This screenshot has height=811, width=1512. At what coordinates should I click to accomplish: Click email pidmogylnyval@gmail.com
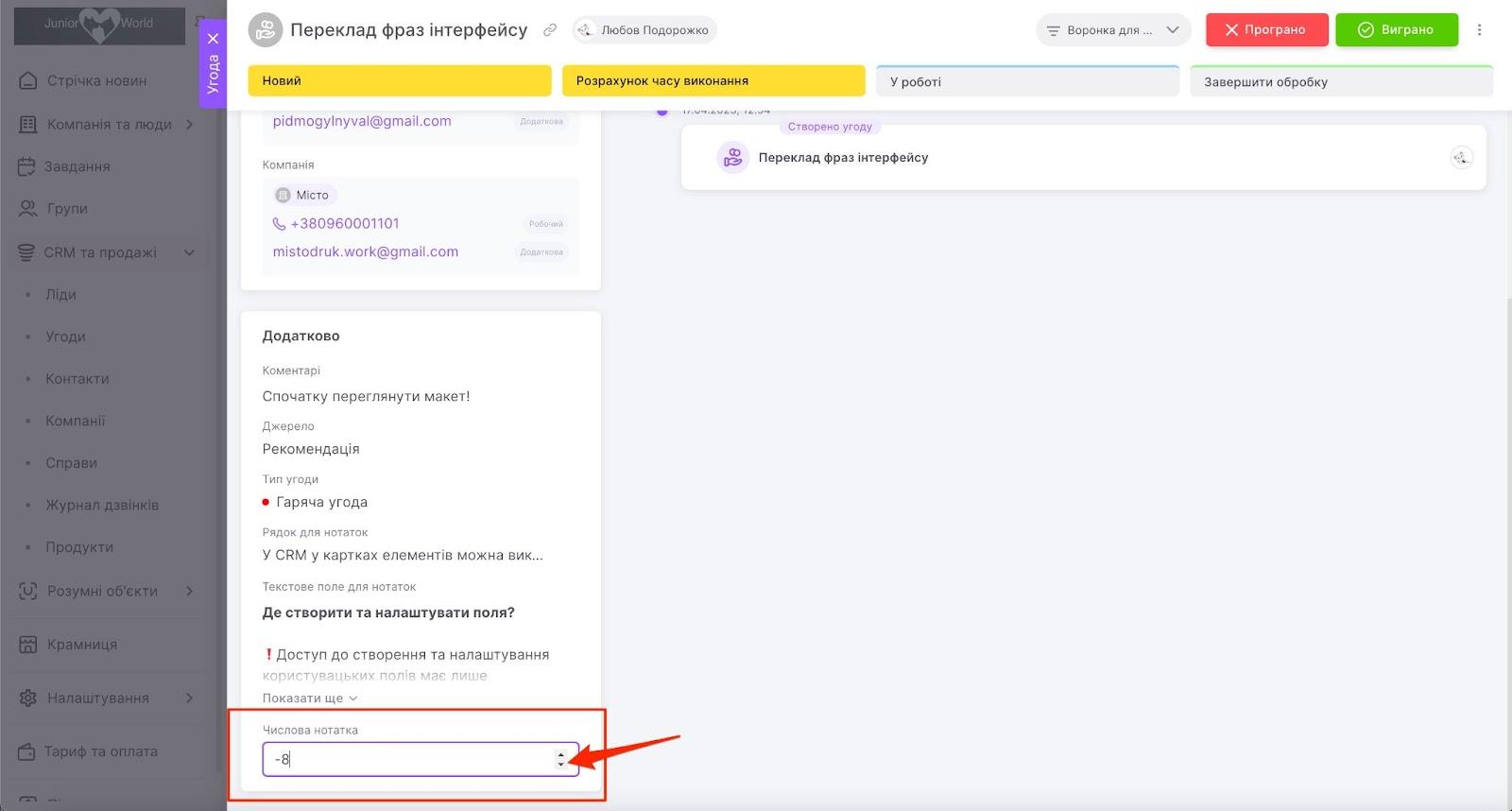[362, 121]
